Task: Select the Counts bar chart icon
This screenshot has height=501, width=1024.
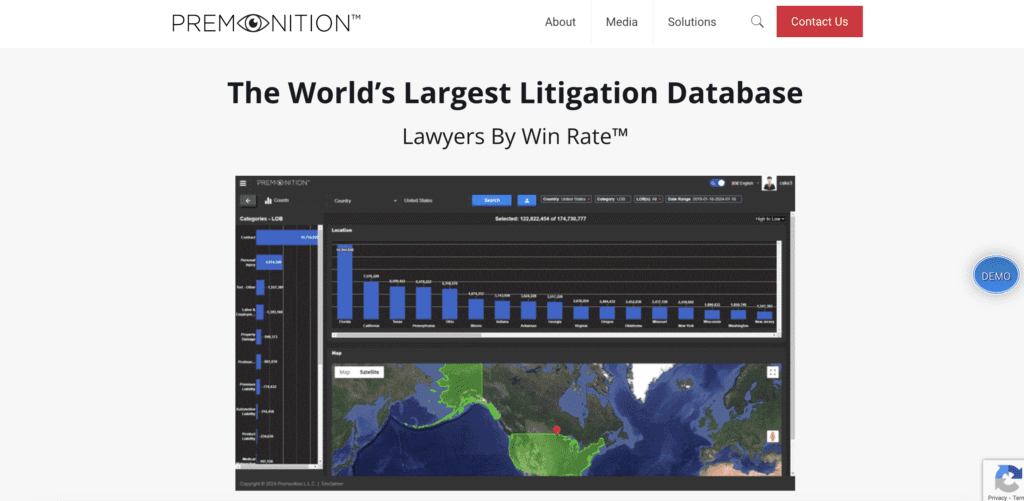Action: tap(268, 201)
